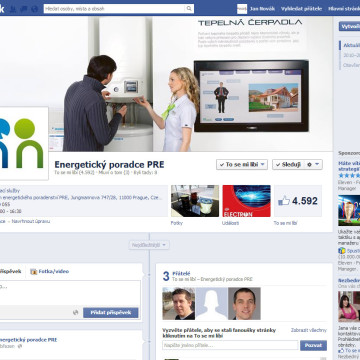This screenshot has width=360, height=360.
Task: Click the 'Přidat příspěvek' button
Action: 111,313
